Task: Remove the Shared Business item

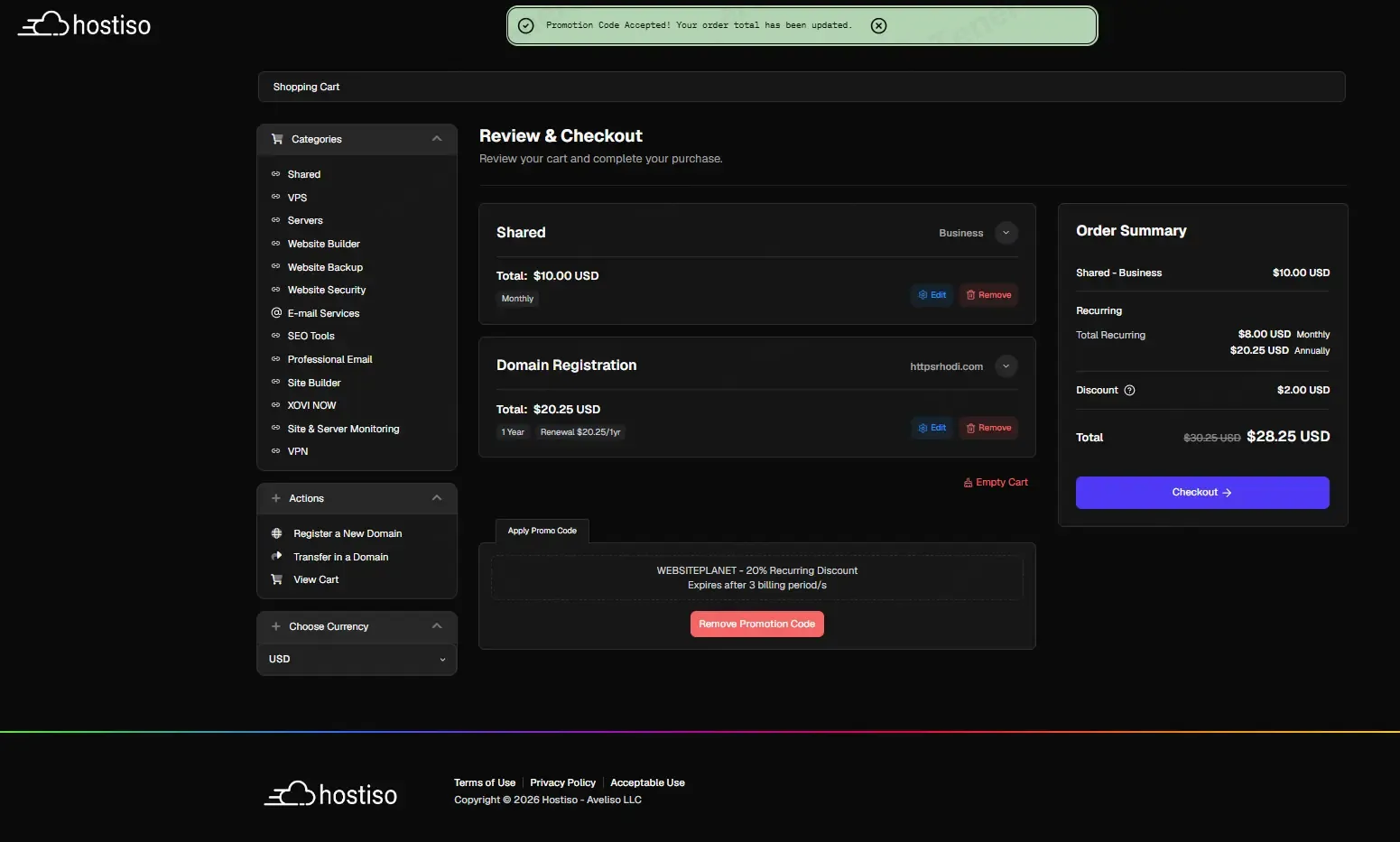Action: pos(988,295)
